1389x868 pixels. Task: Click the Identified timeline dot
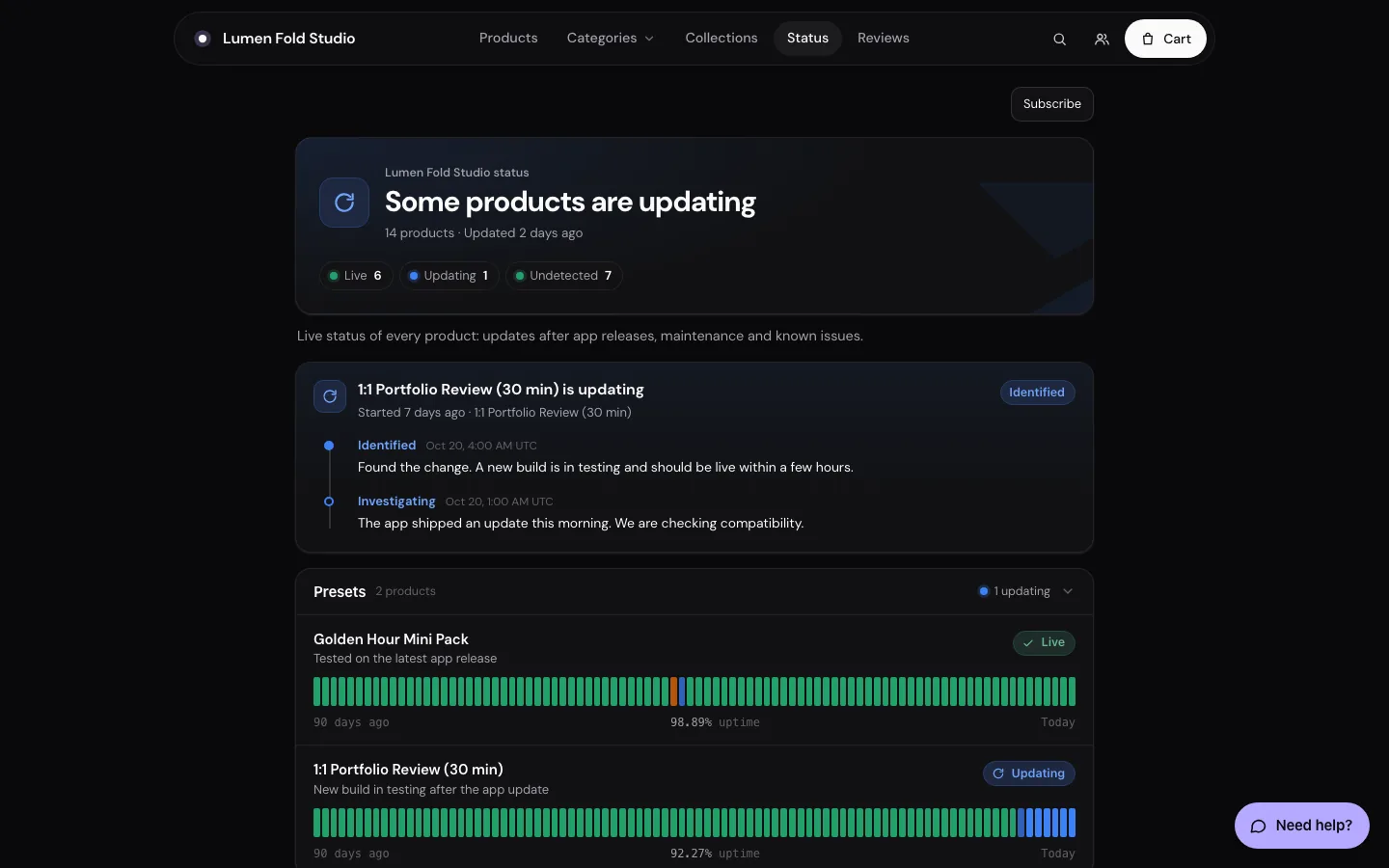tap(329, 446)
